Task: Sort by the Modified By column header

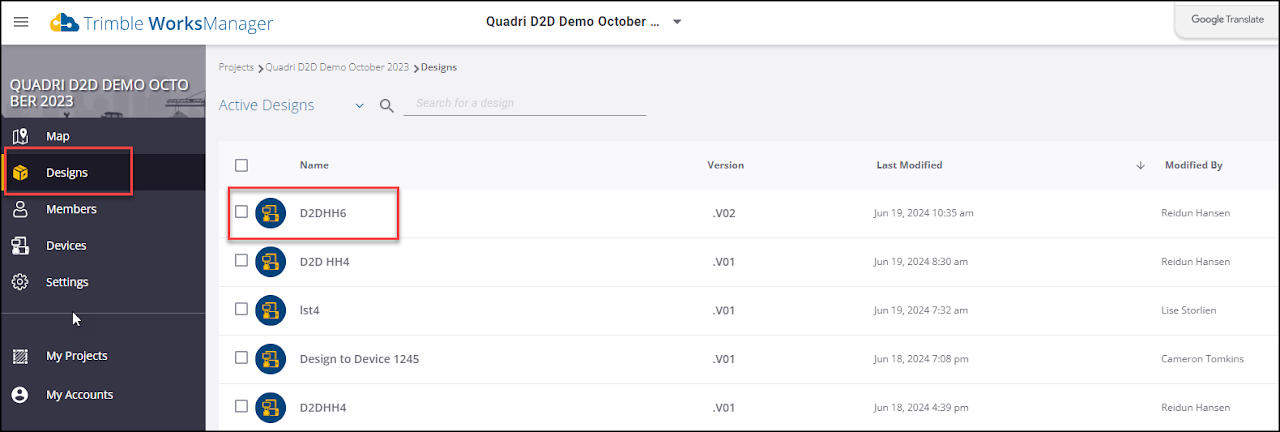Action: pyautogui.click(x=1193, y=165)
